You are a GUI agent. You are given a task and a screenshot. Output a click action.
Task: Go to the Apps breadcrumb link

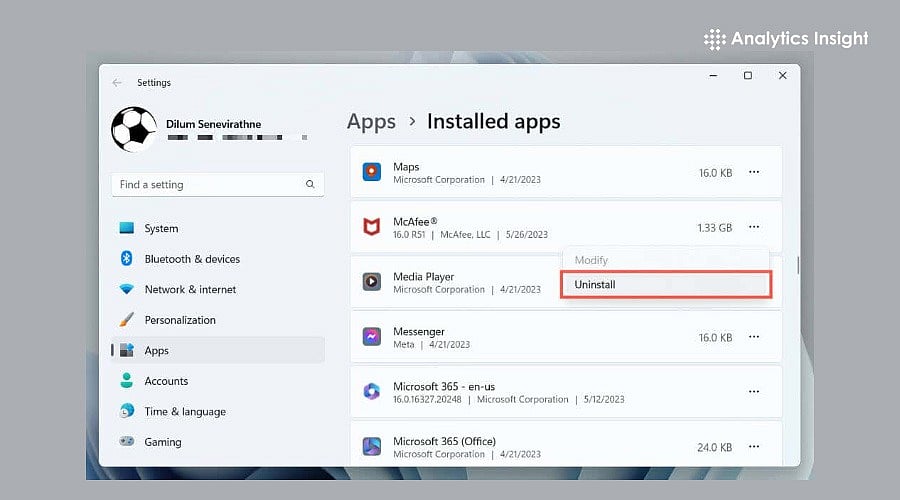click(x=371, y=122)
